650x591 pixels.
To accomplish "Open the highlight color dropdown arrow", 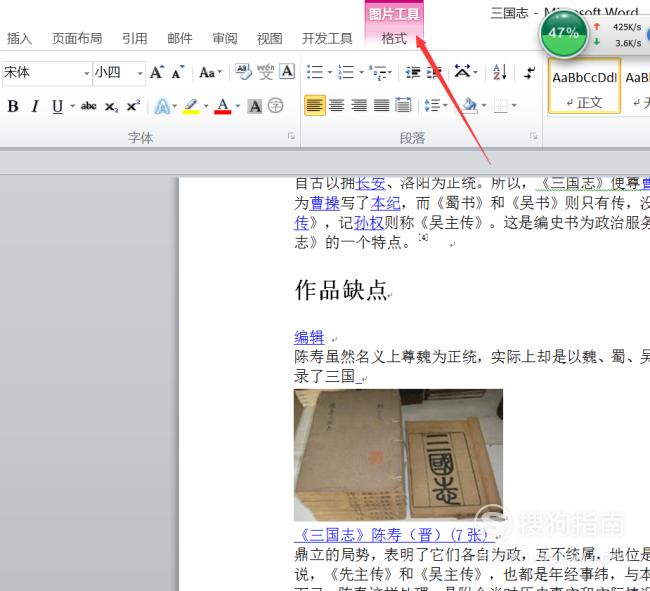I will point(206,106).
